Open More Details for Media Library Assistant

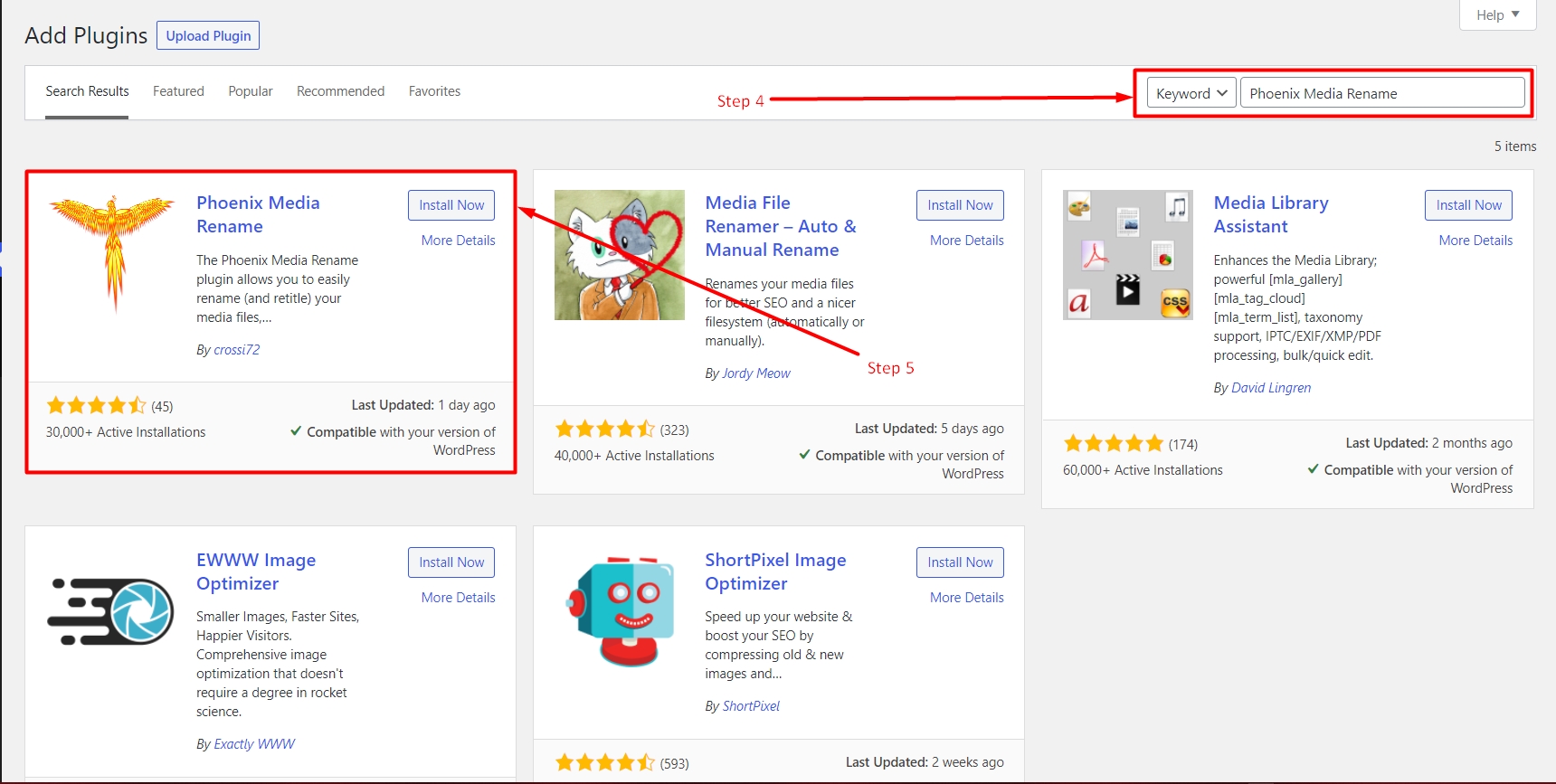(x=1475, y=241)
